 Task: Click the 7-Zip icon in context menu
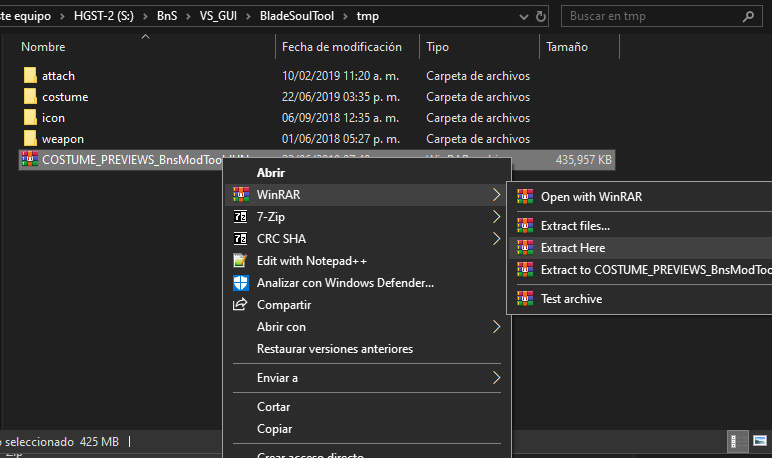240,217
